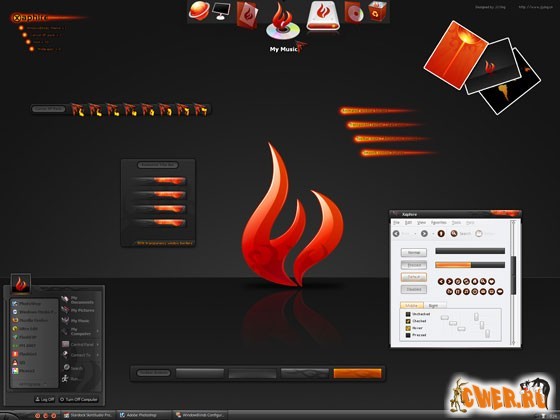Click the orange progress bar

470,265
